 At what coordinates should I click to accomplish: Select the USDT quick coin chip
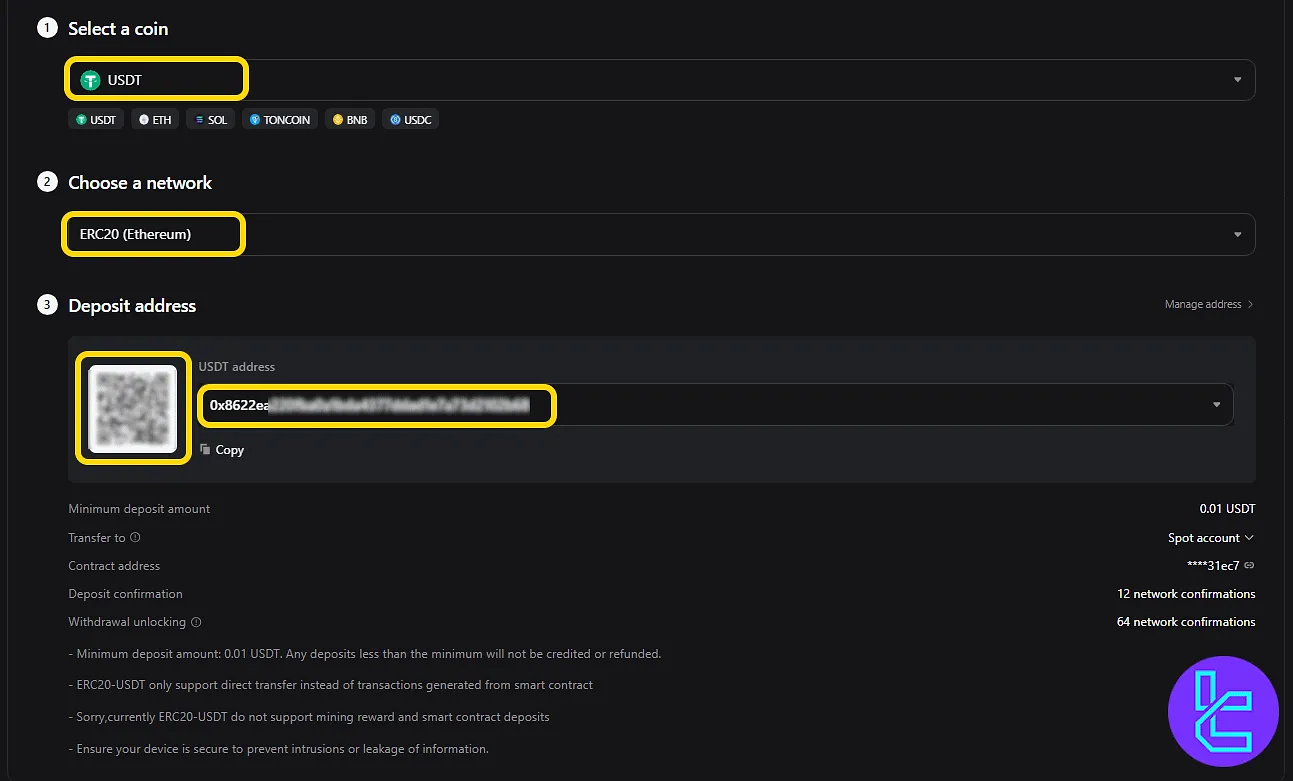96,120
